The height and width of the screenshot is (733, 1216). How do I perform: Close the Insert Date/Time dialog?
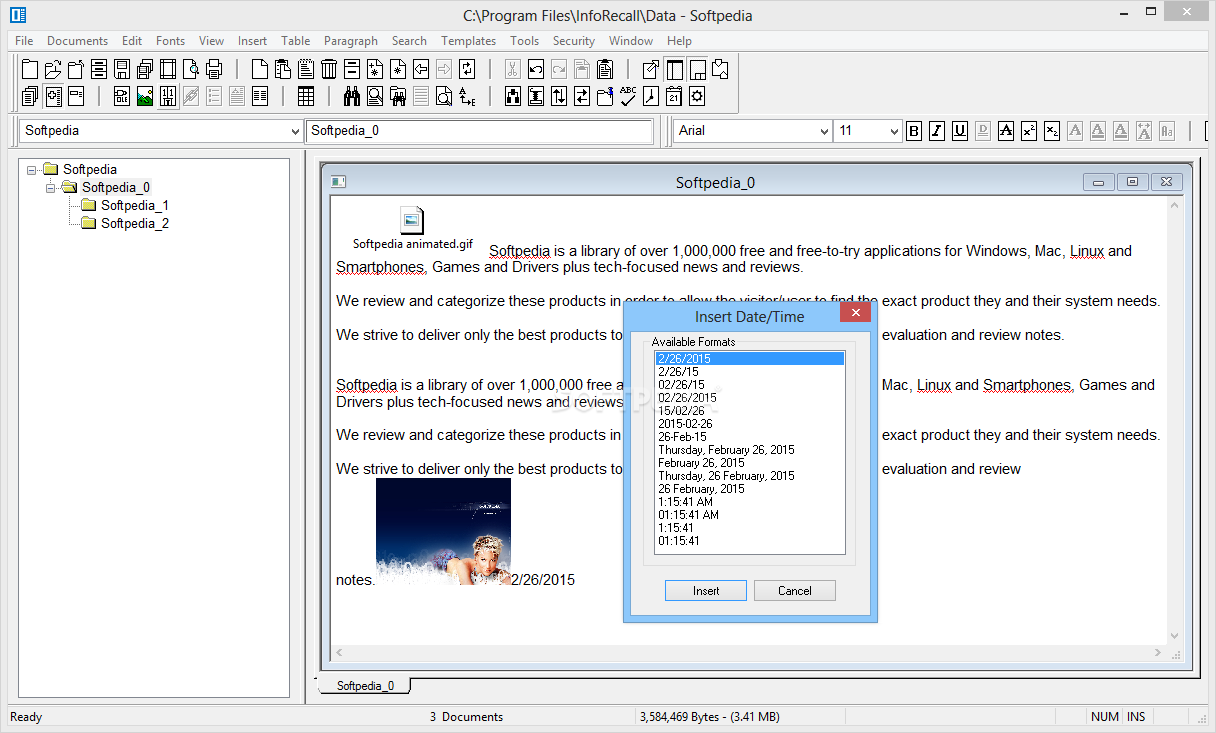(x=855, y=313)
